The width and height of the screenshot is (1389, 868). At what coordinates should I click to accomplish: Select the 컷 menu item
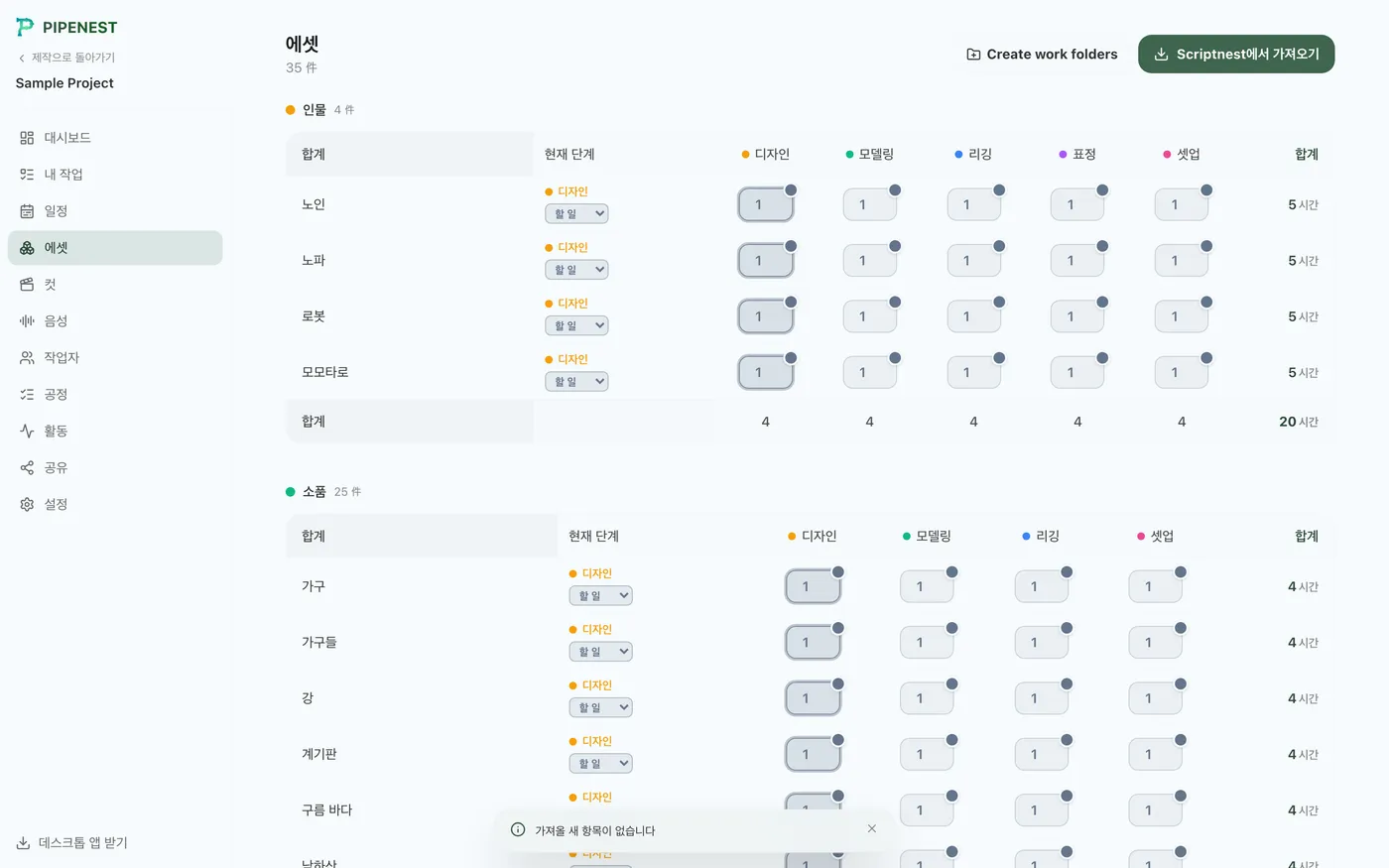[x=115, y=285]
